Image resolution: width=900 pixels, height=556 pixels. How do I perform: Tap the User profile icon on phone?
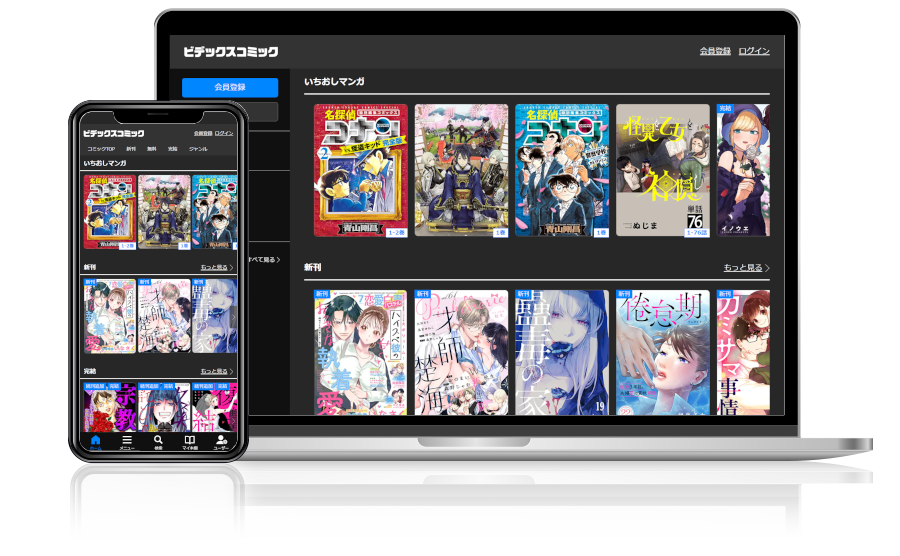pyautogui.click(x=221, y=440)
